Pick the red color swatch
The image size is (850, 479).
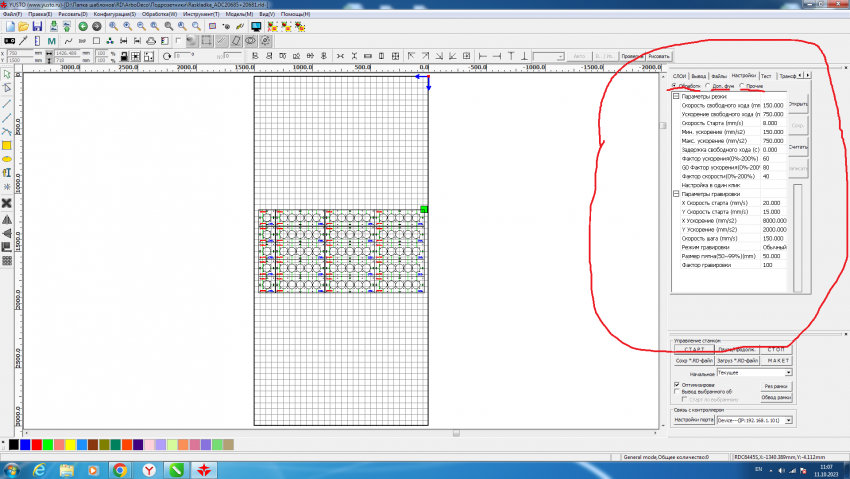tap(38, 443)
